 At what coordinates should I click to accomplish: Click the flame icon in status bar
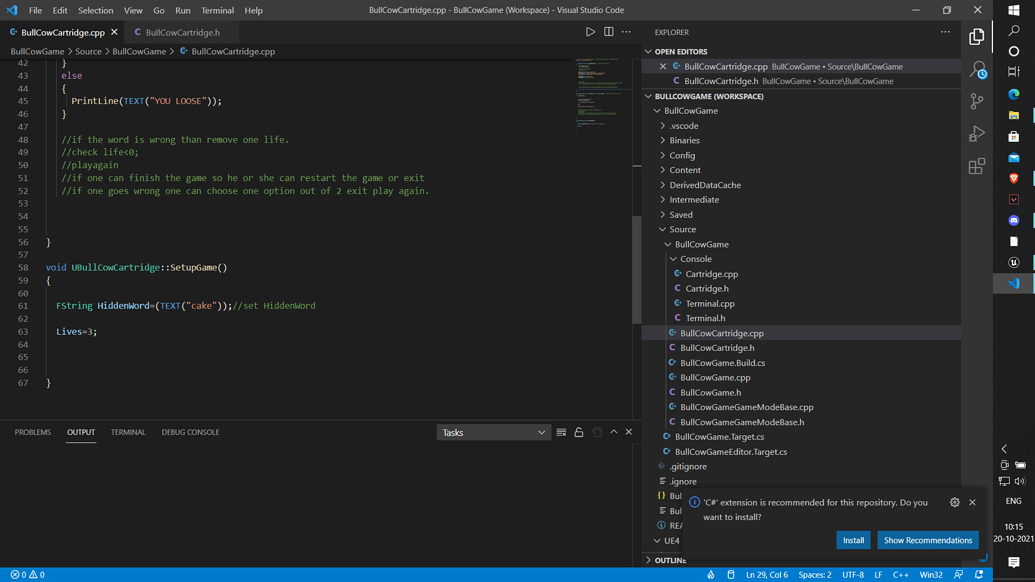click(x=711, y=575)
